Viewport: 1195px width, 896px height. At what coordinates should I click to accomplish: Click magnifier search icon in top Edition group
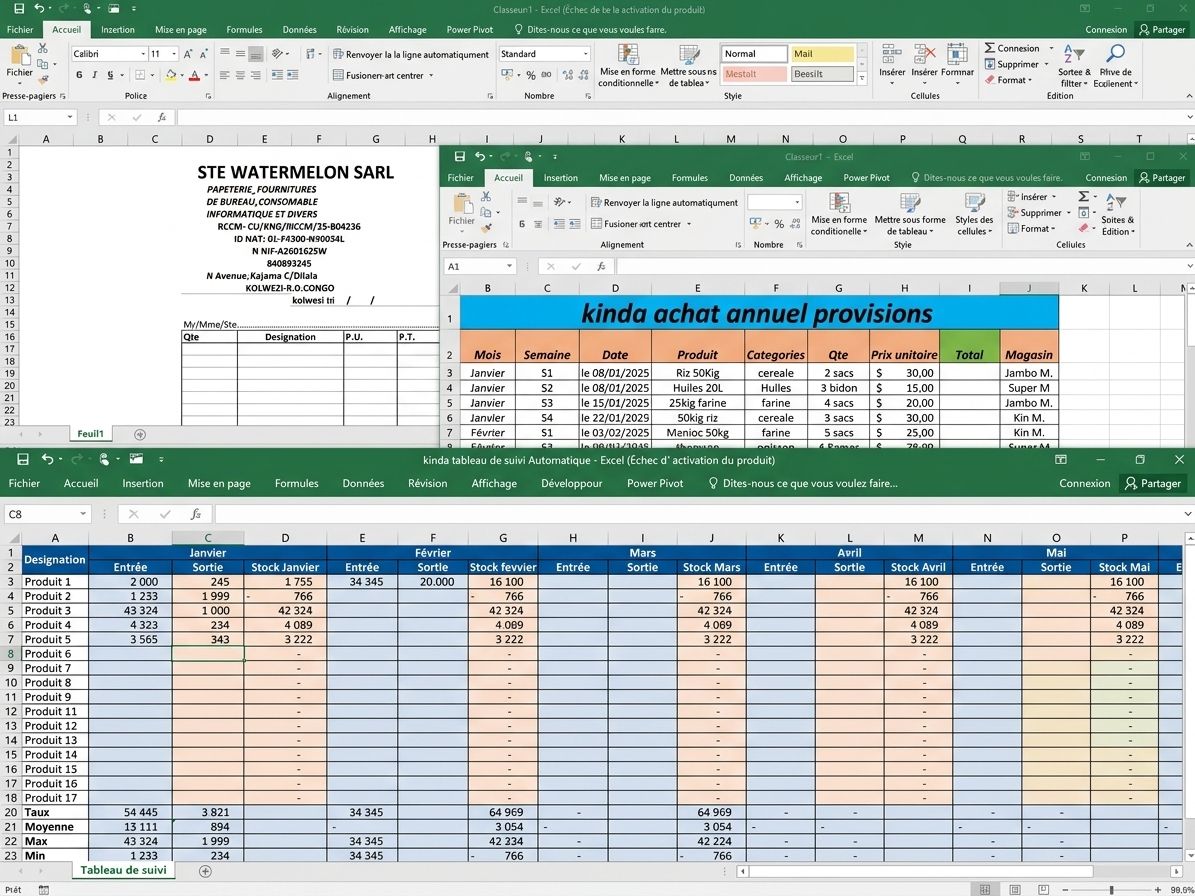click(1116, 53)
